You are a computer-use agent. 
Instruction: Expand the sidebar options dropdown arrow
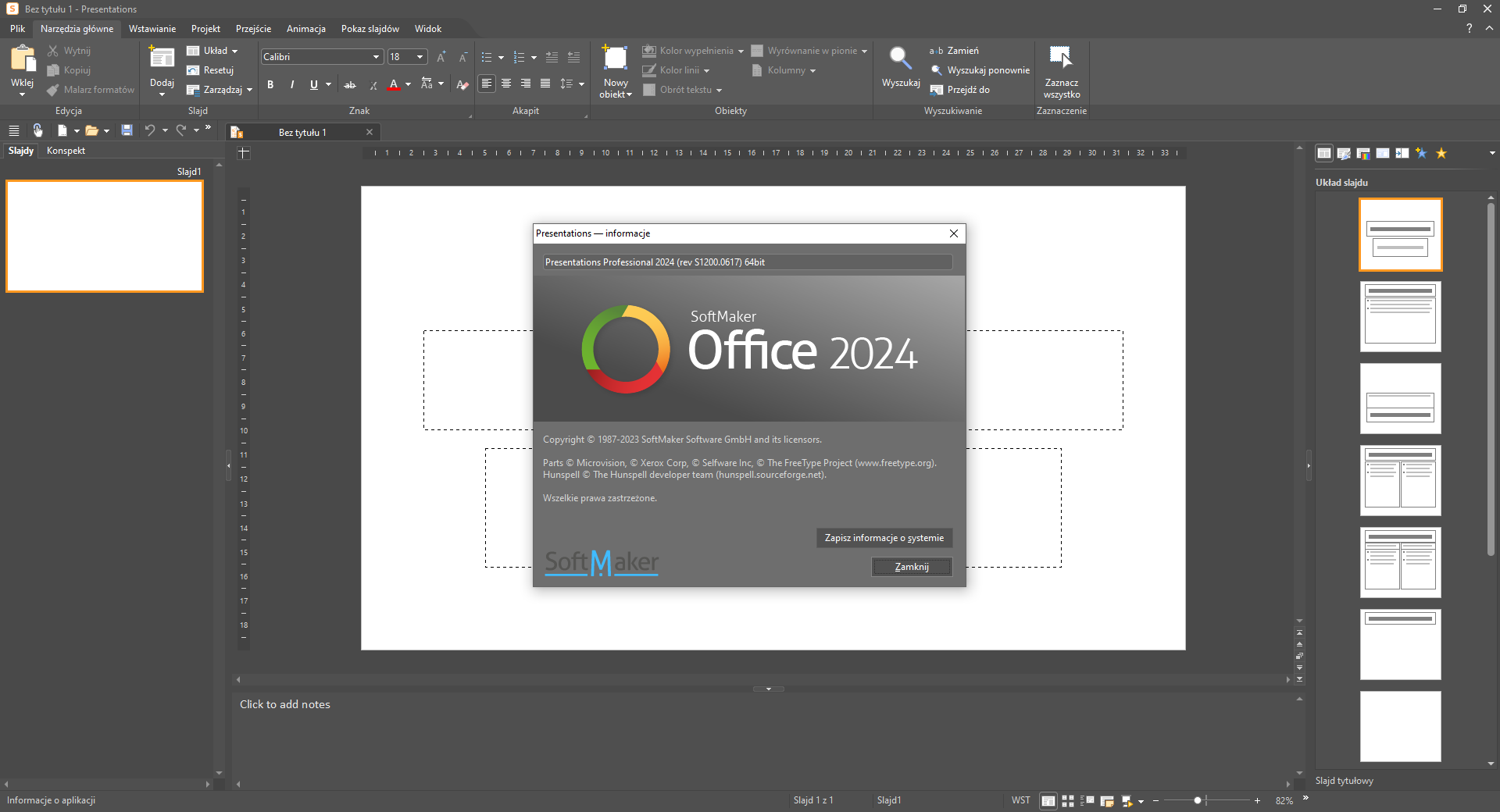coord(1492,153)
